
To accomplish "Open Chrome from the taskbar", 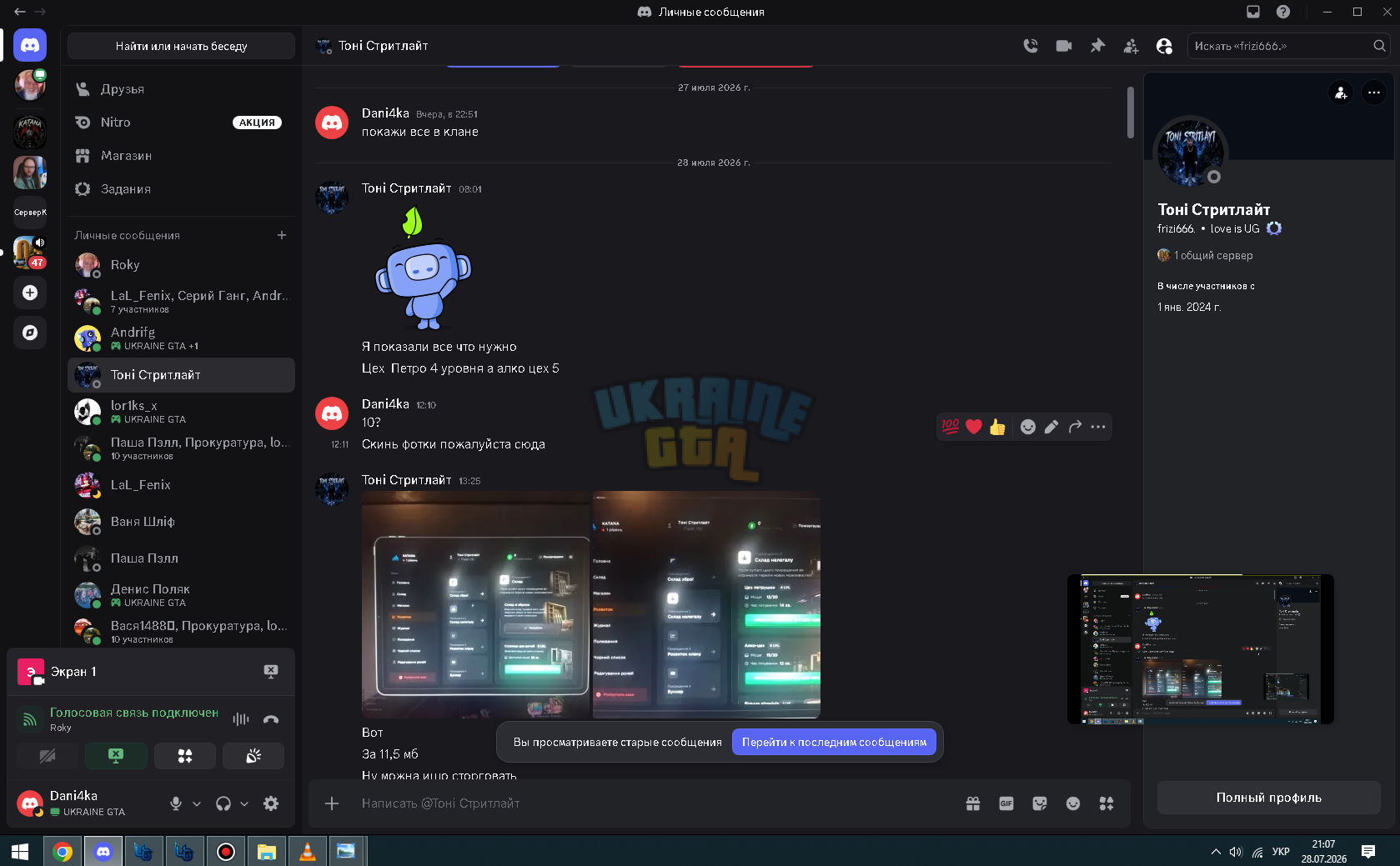I will pyautogui.click(x=62, y=851).
